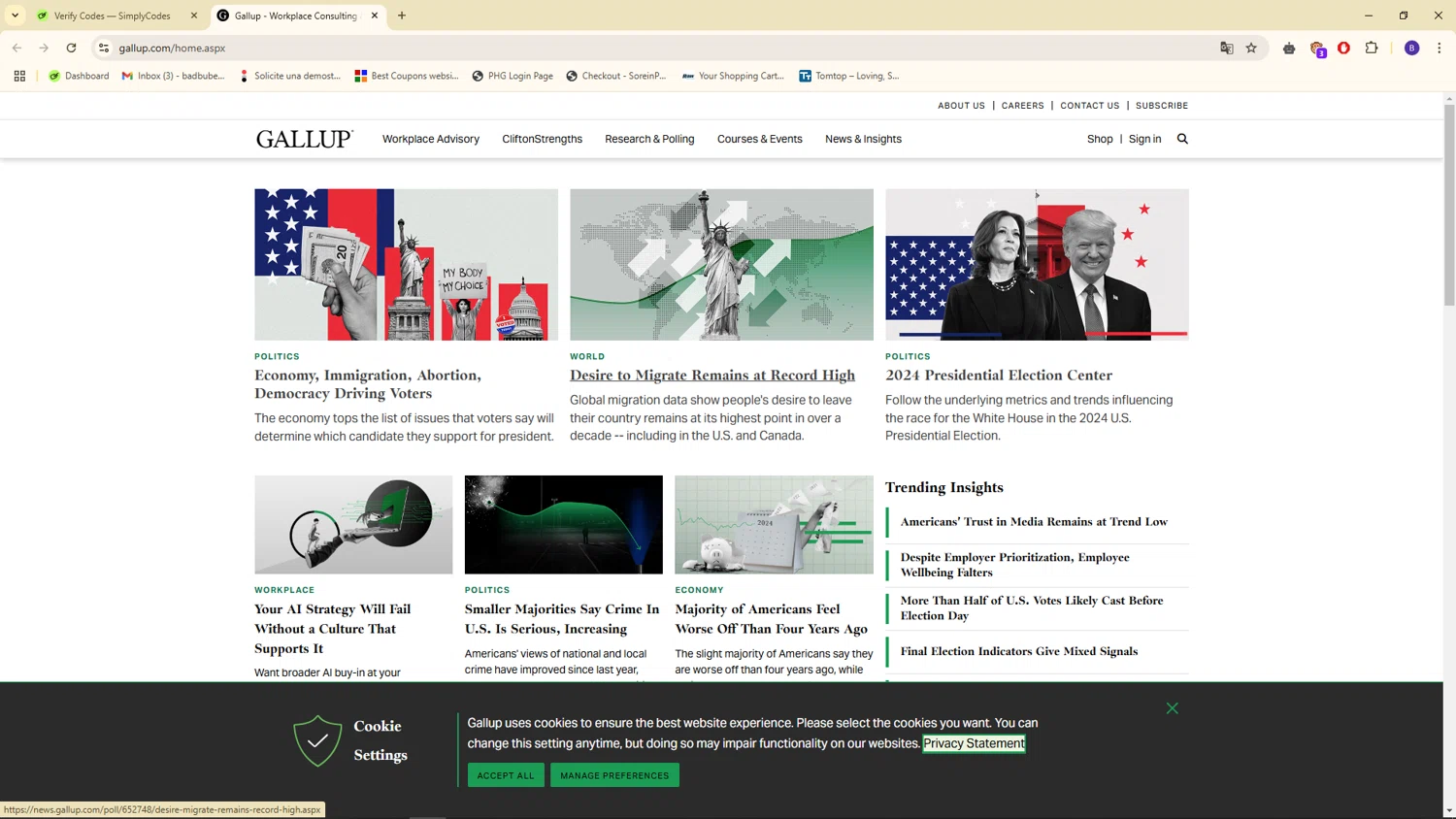Click the piggy bank economy thumbnail
1456x819 pixels.
(774, 525)
